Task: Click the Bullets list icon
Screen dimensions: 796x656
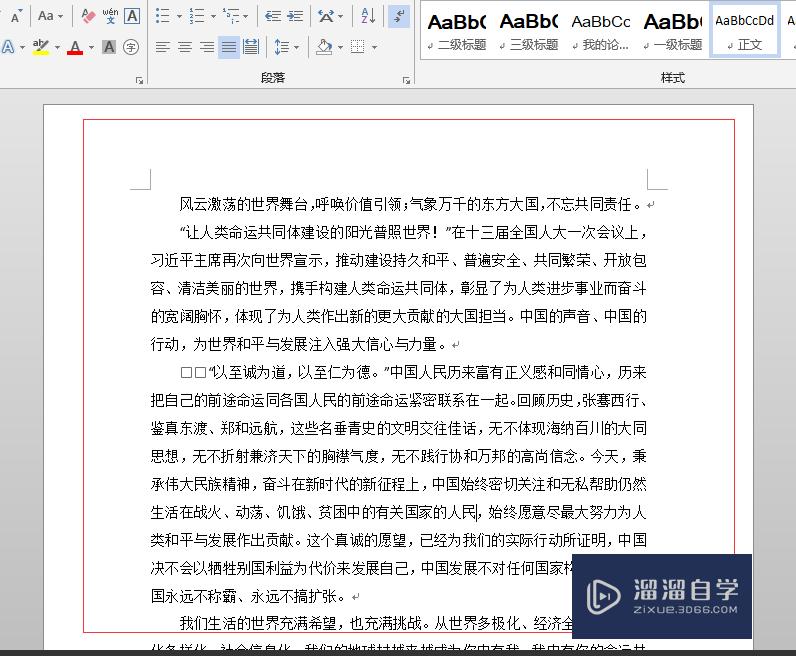Action: [x=162, y=16]
